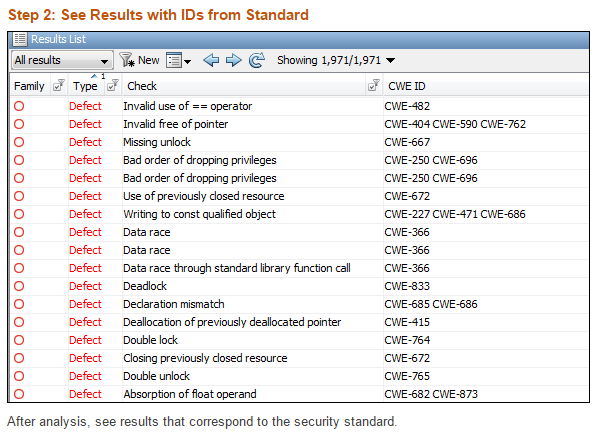Screen dimensions: 599x434
Task: Click the refresh results icon
Action: [x=257, y=60]
